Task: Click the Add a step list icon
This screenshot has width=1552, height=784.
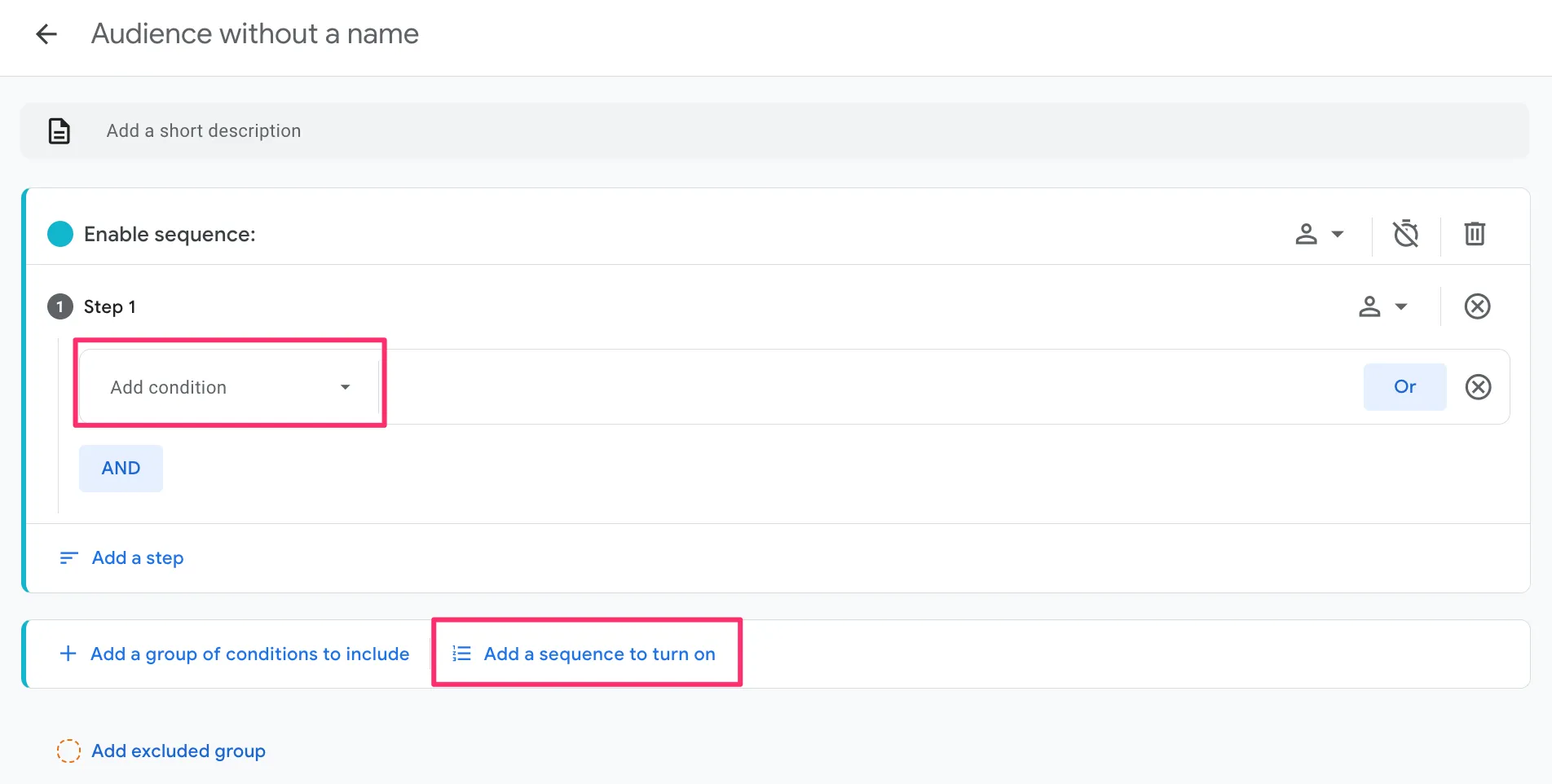Action: [69, 558]
